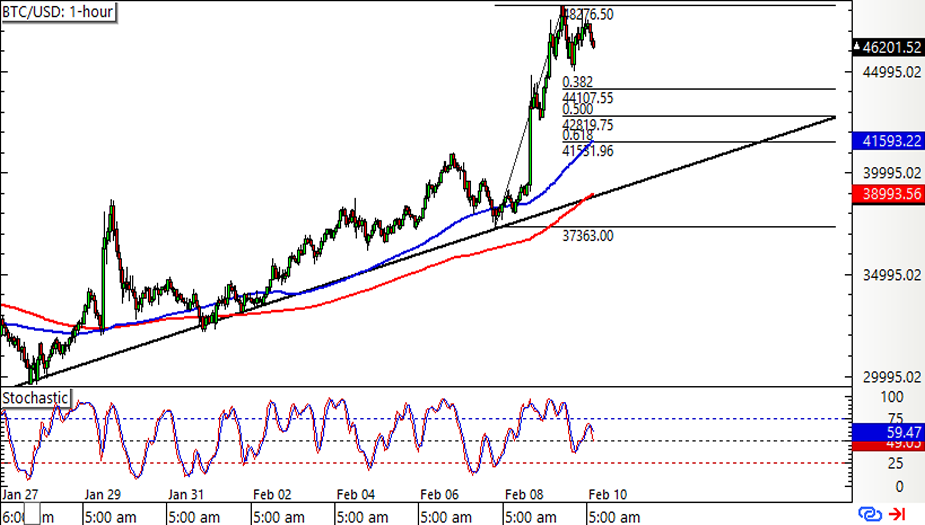Click the red scroll-to-end arrow icon

point(898,514)
